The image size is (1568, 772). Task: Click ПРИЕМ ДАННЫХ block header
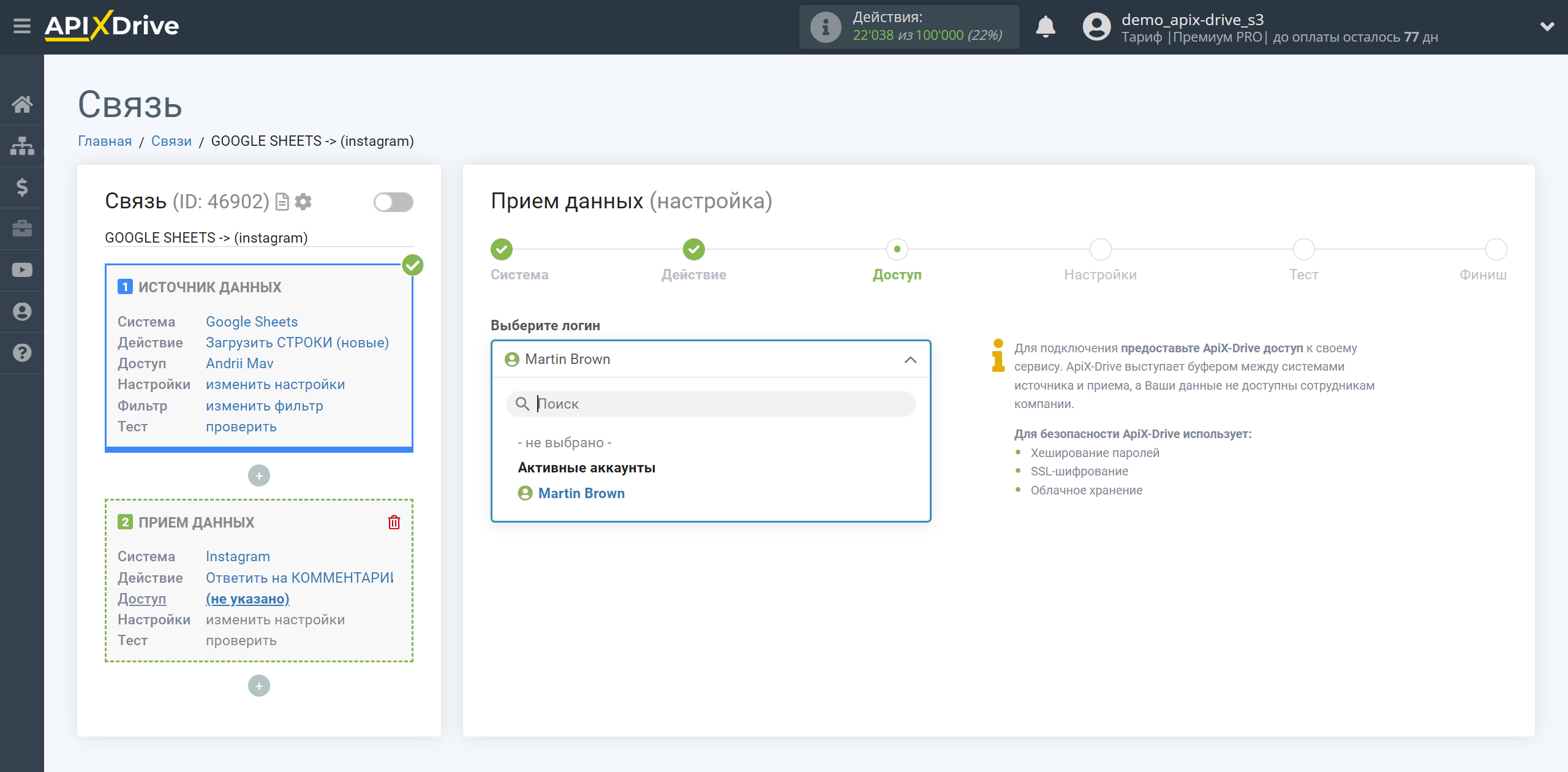coord(196,522)
